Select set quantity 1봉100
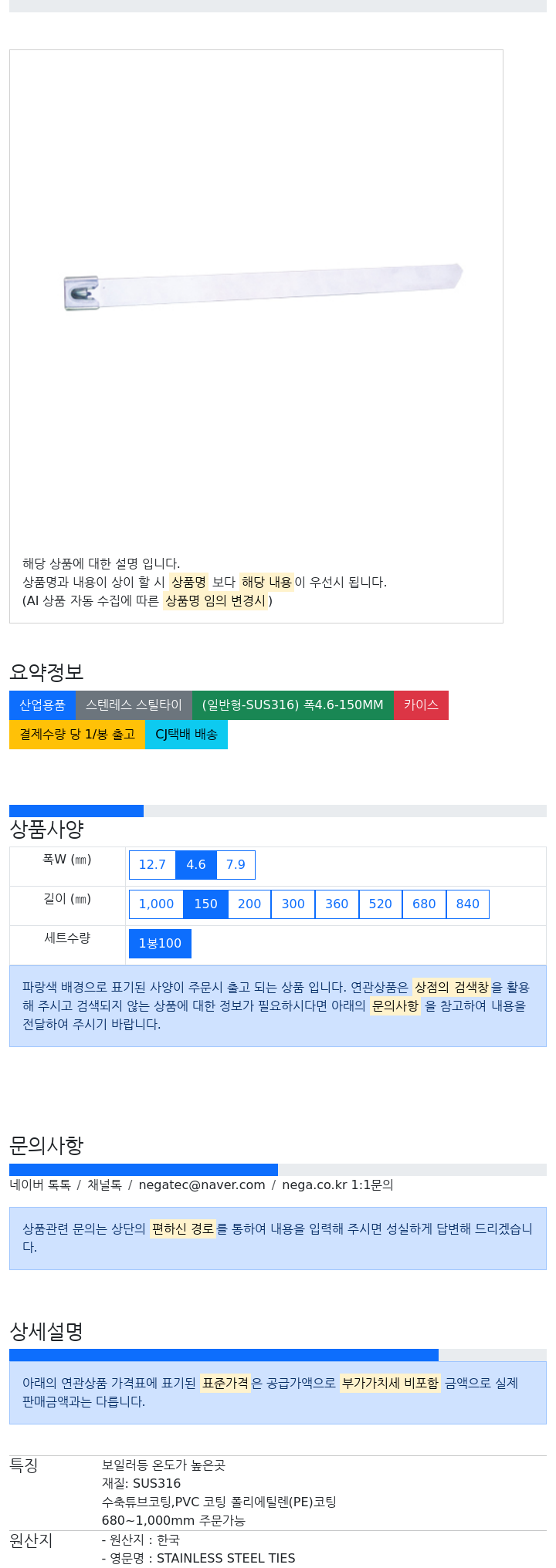 point(160,944)
